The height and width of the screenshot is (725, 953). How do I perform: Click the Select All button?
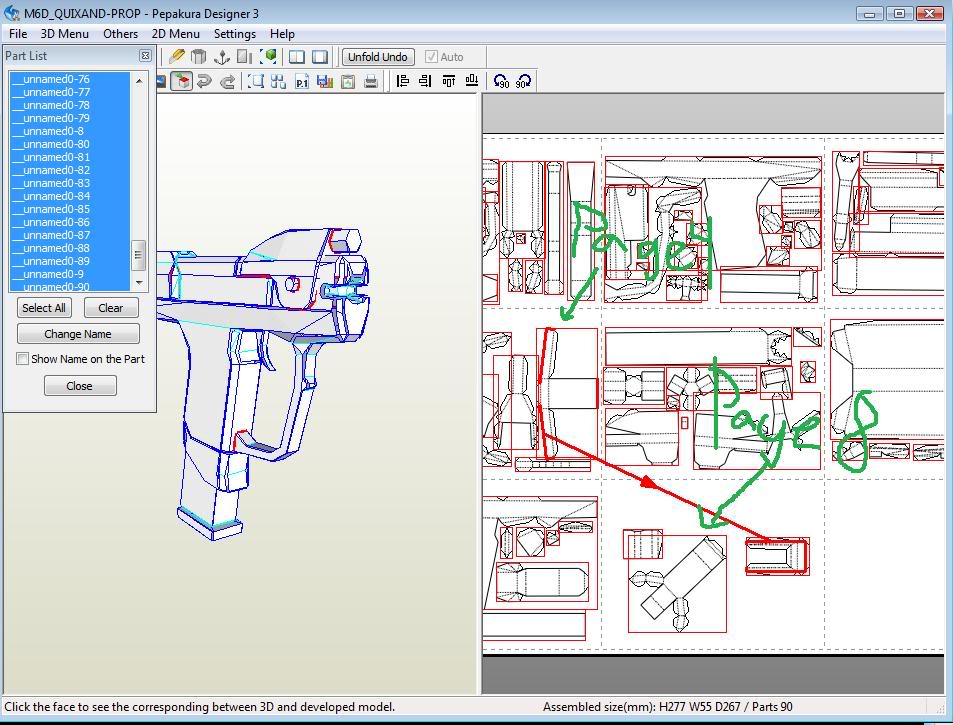[x=44, y=308]
